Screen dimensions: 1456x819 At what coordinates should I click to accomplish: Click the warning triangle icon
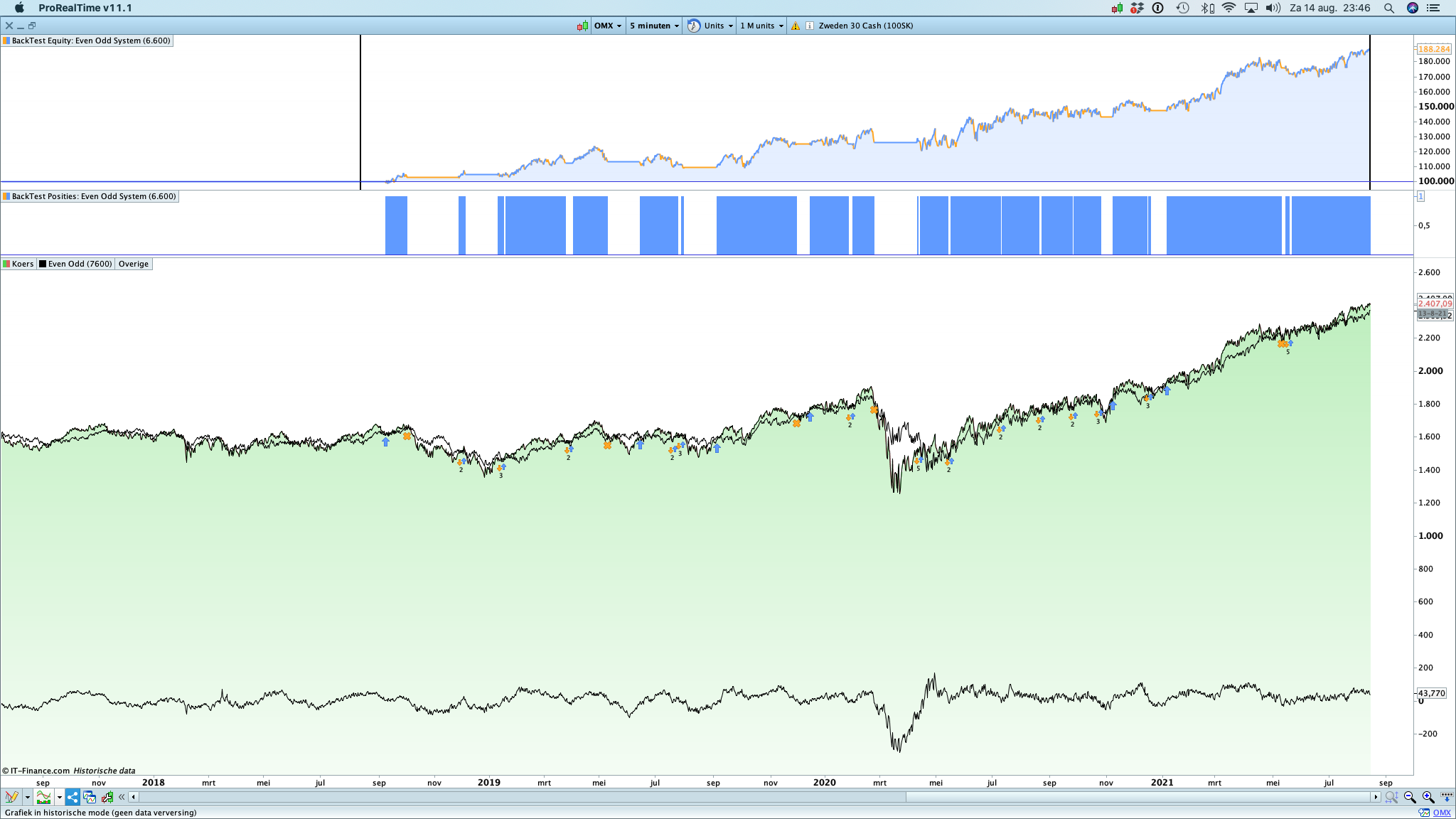[796, 26]
